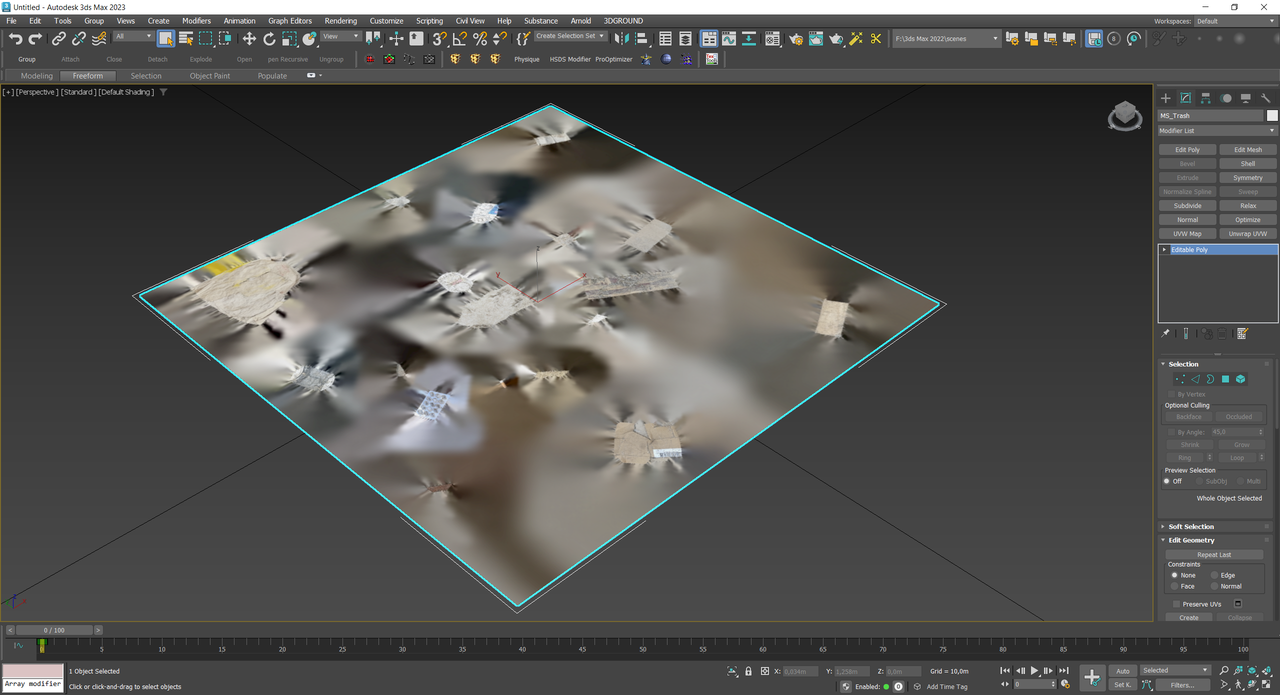Screen dimensions: 1280x695
Task: Click the Undo arrow icon
Action: point(15,39)
